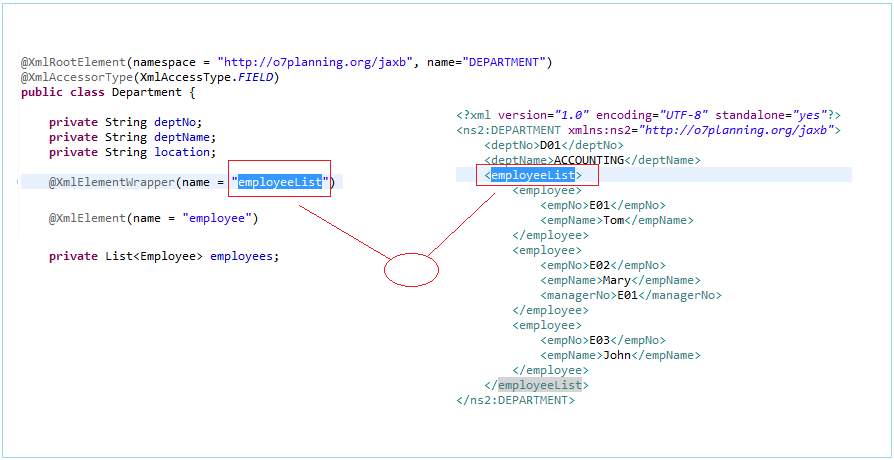Click the @XmlElement annotation name
Viewport: 894px width, 460px height.
87,218
